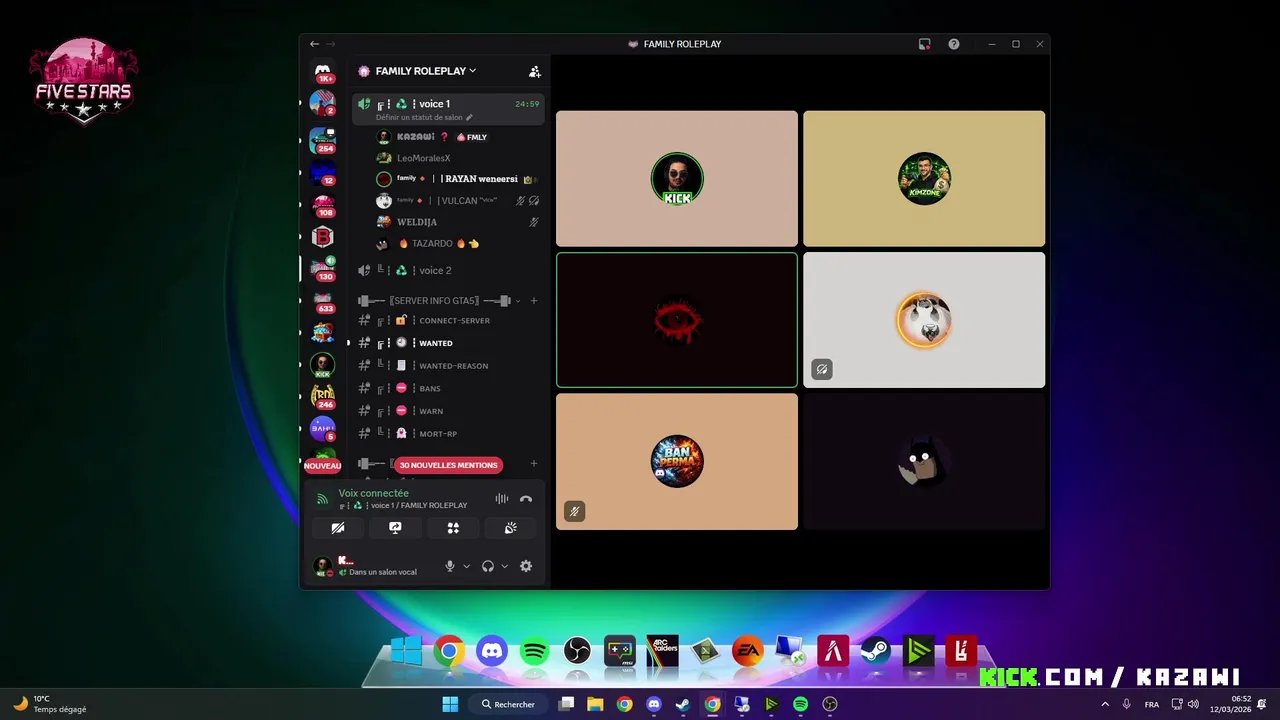Select RAYAN weneersi in voice list
Image resolution: width=1280 pixels, height=720 pixels.
coord(458,179)
